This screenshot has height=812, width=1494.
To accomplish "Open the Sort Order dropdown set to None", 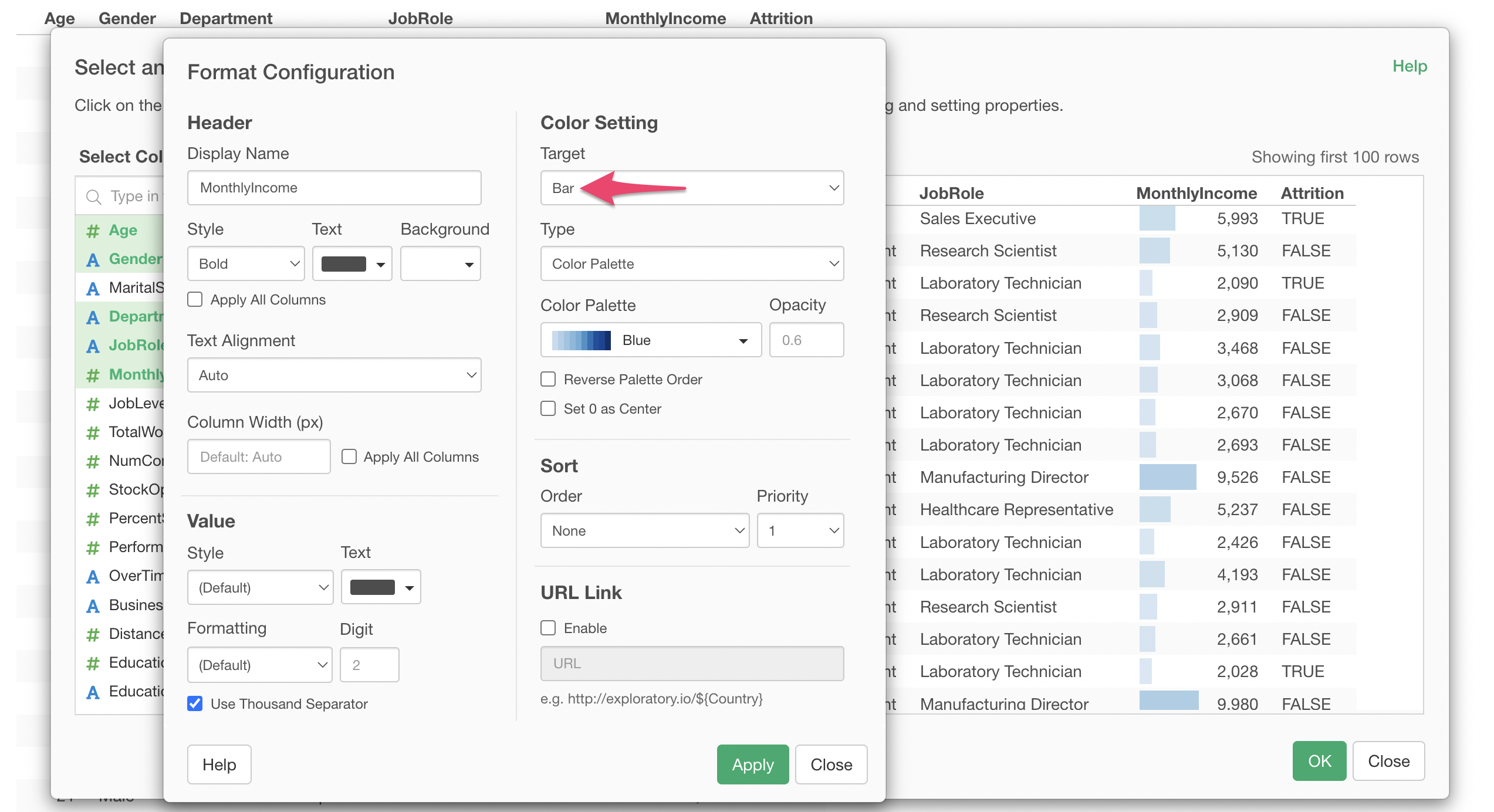I will click(x=644, y=531).
